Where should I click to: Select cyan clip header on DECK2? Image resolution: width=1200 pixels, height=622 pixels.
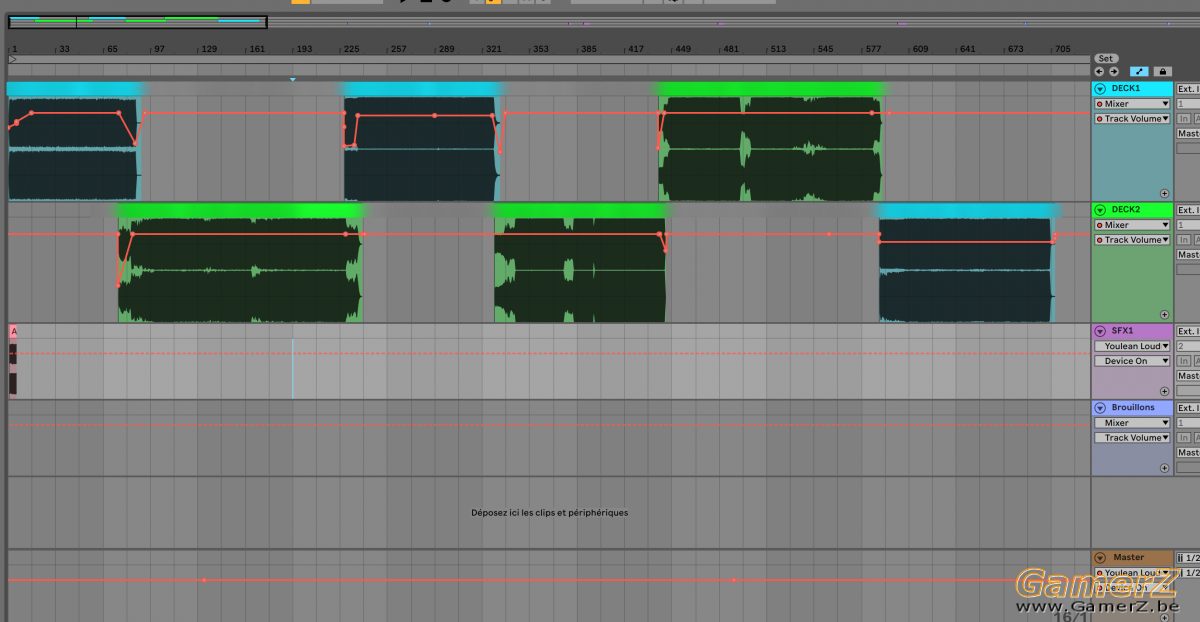(x=967, y=210)
